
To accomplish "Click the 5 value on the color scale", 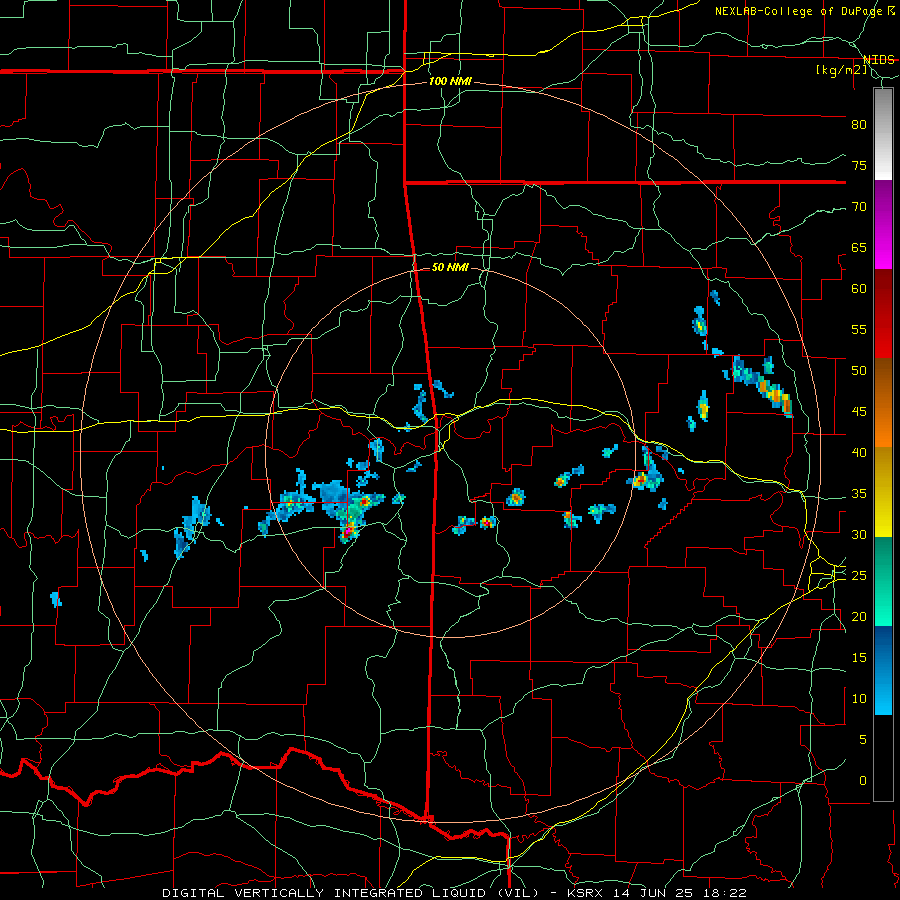I will (863, 740).
